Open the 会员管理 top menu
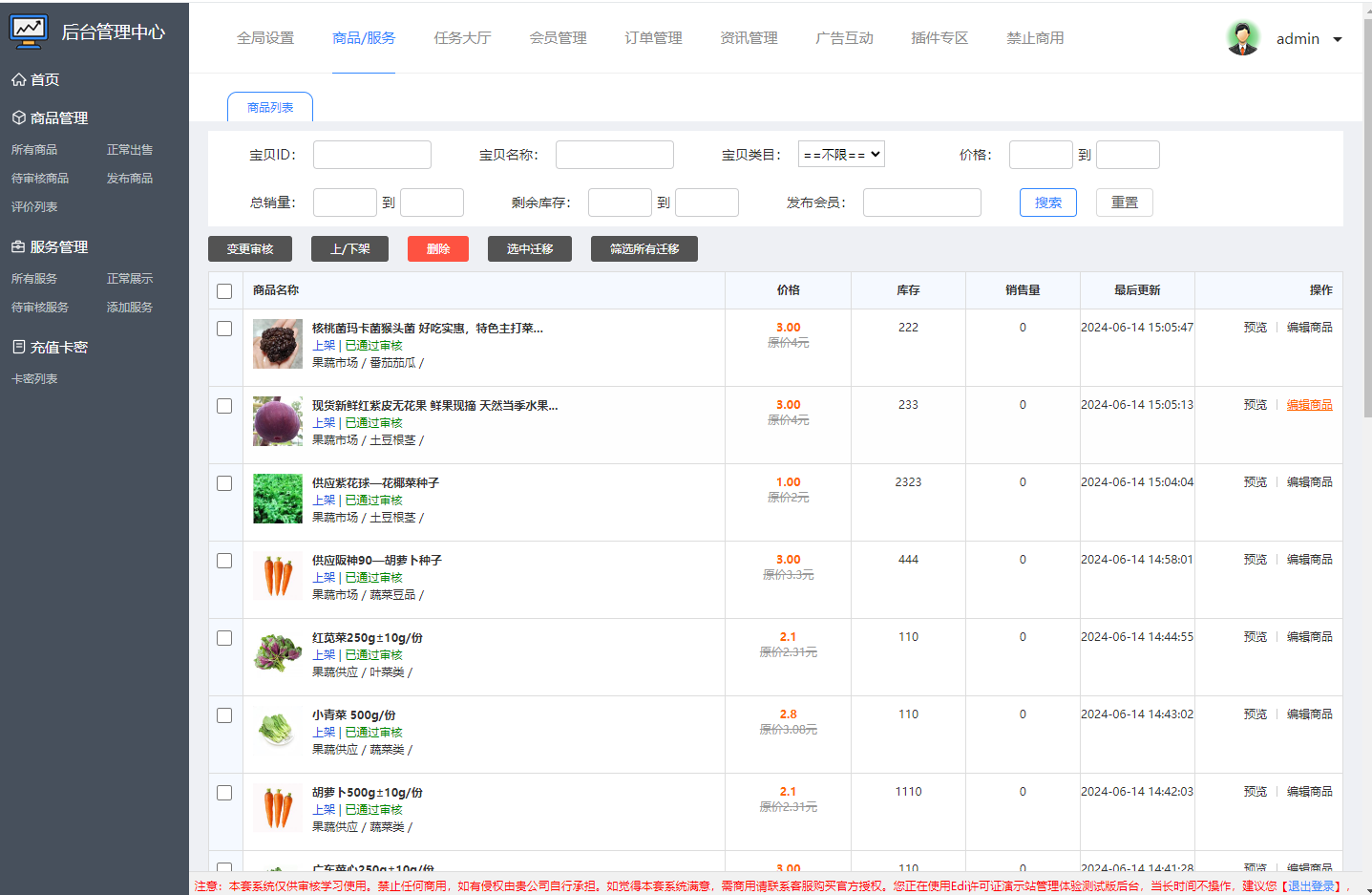Viewport: 1372px width, 895px height. click(x=558, y=38)
